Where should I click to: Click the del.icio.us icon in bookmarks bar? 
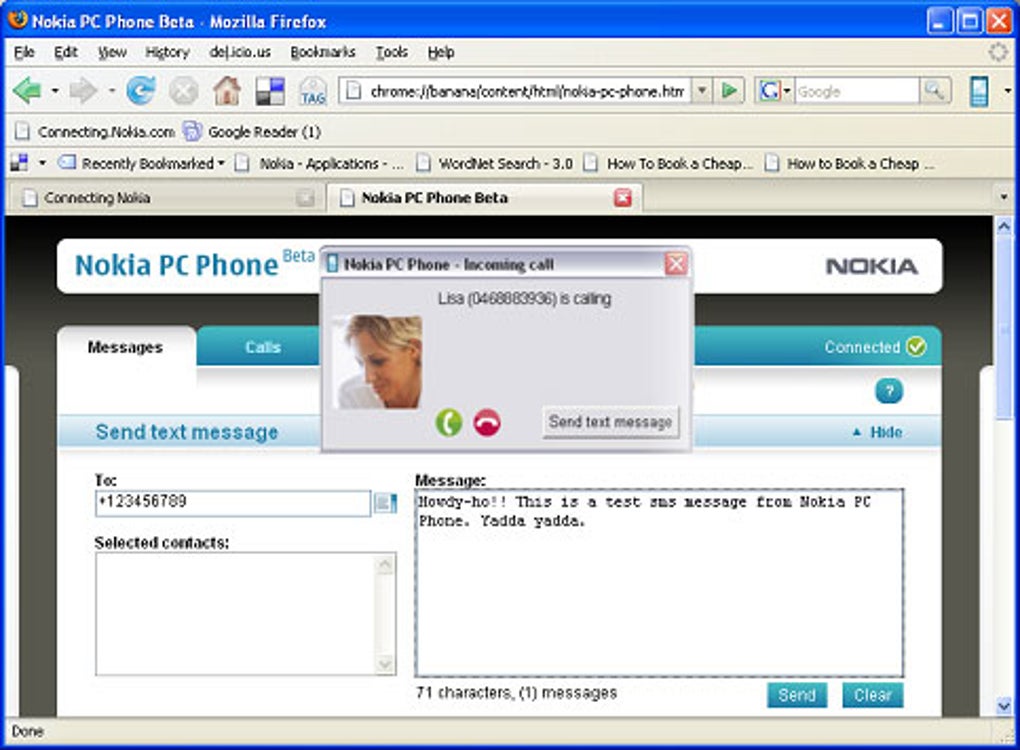click(x=20, y=163)
